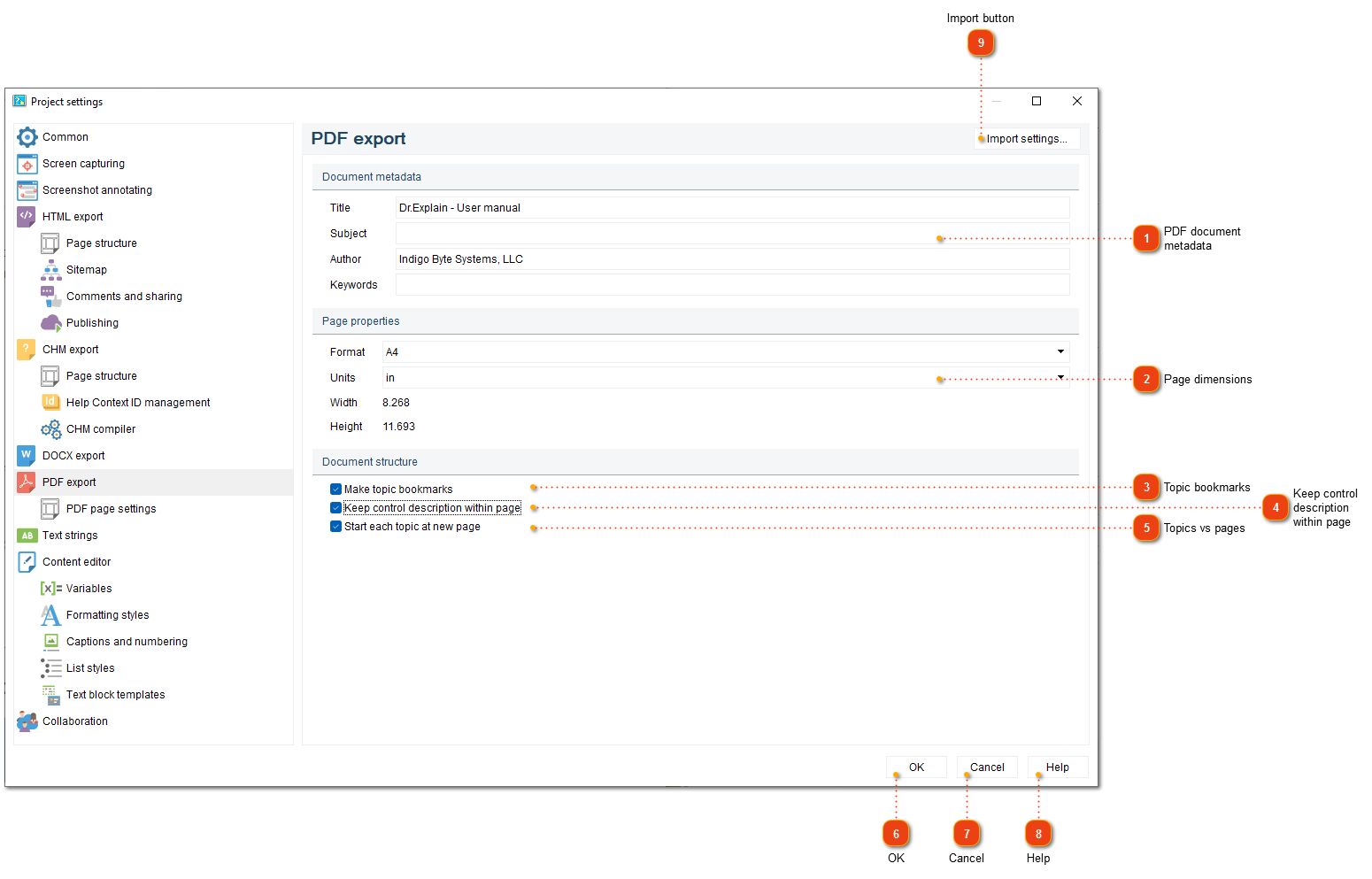The width and height of the screenshot is (1372, 879).
Task: Click OK to apply settings
Action: pos(916,767)
